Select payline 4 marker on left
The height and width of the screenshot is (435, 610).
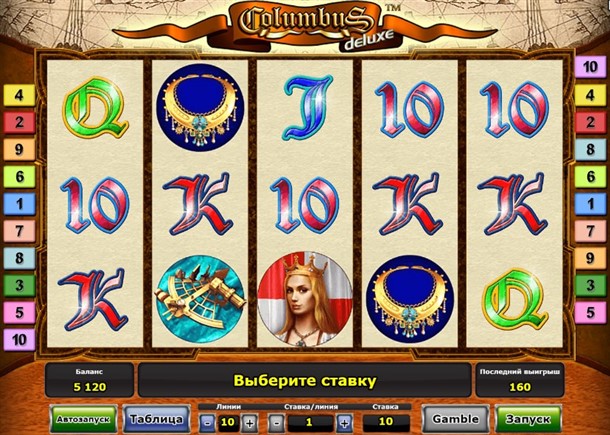(19, 95)
